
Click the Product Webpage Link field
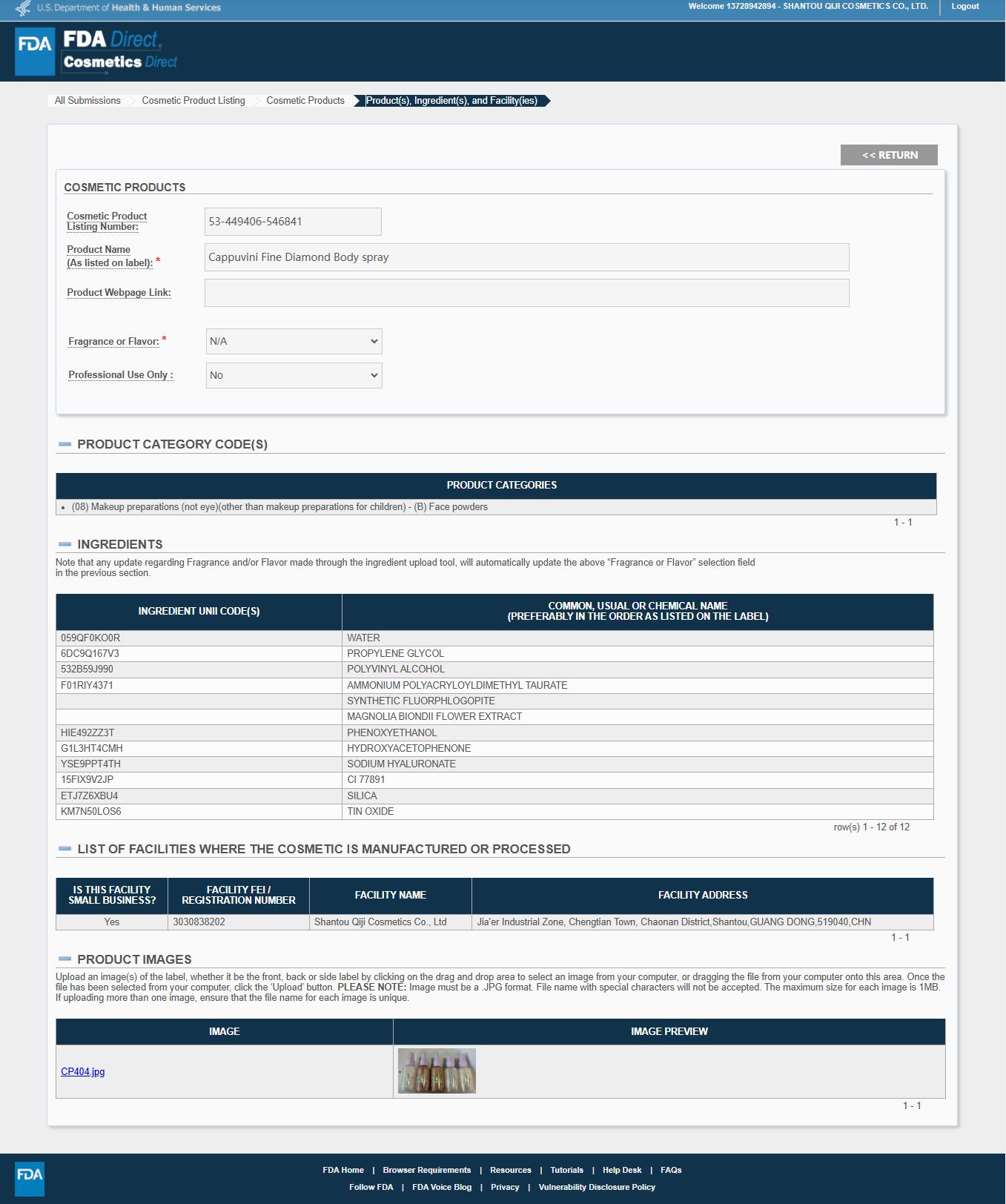click(x=526, y=293)
